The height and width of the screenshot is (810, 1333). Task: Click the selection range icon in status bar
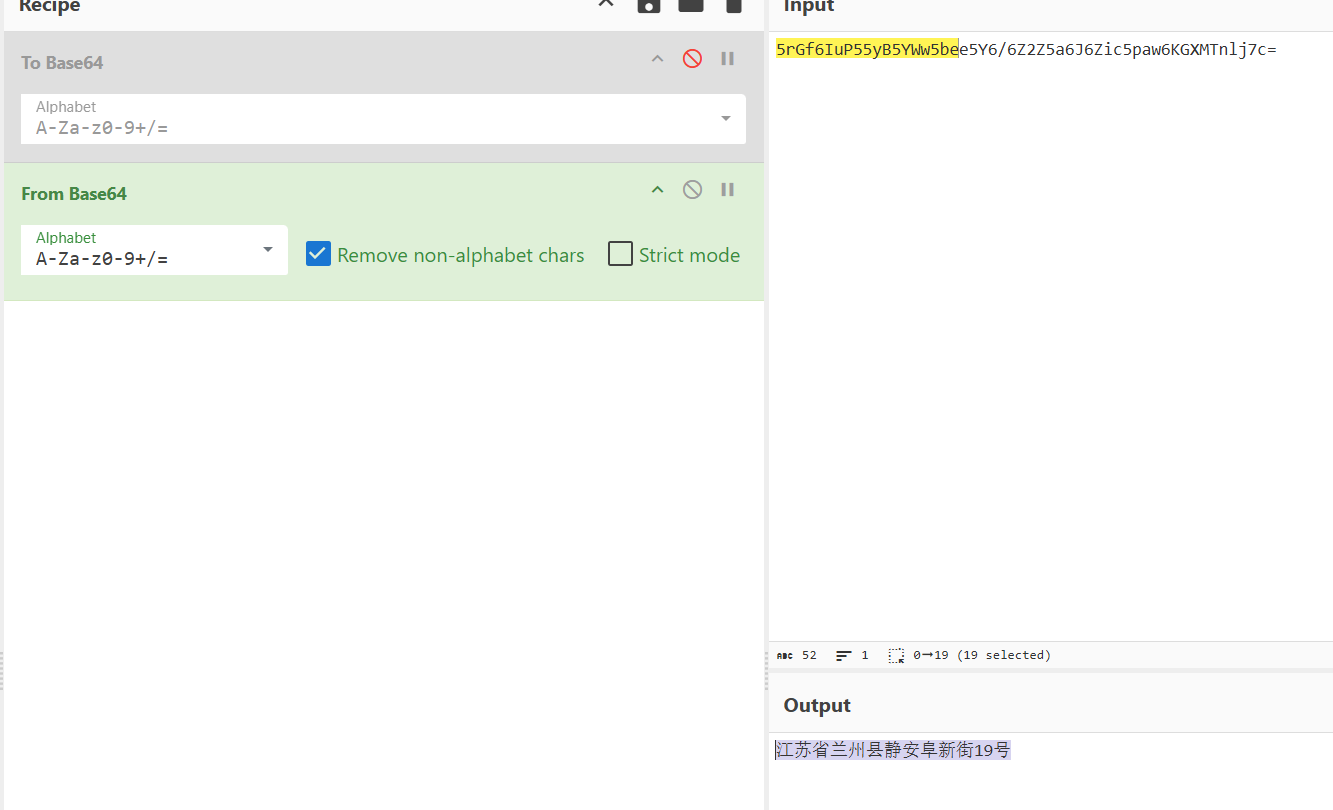[x=896, y=656]
